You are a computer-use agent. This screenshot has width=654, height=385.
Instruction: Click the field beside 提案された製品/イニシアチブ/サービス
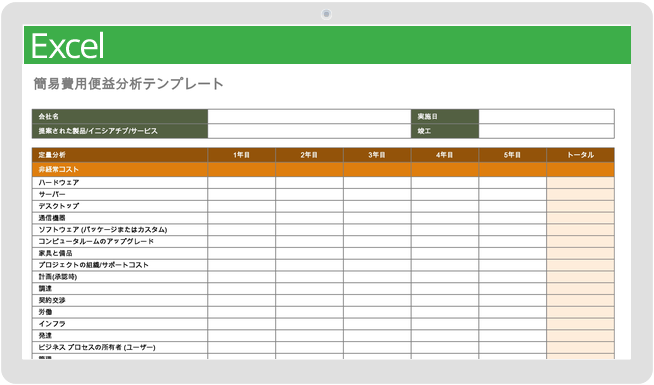pos(309,131)
